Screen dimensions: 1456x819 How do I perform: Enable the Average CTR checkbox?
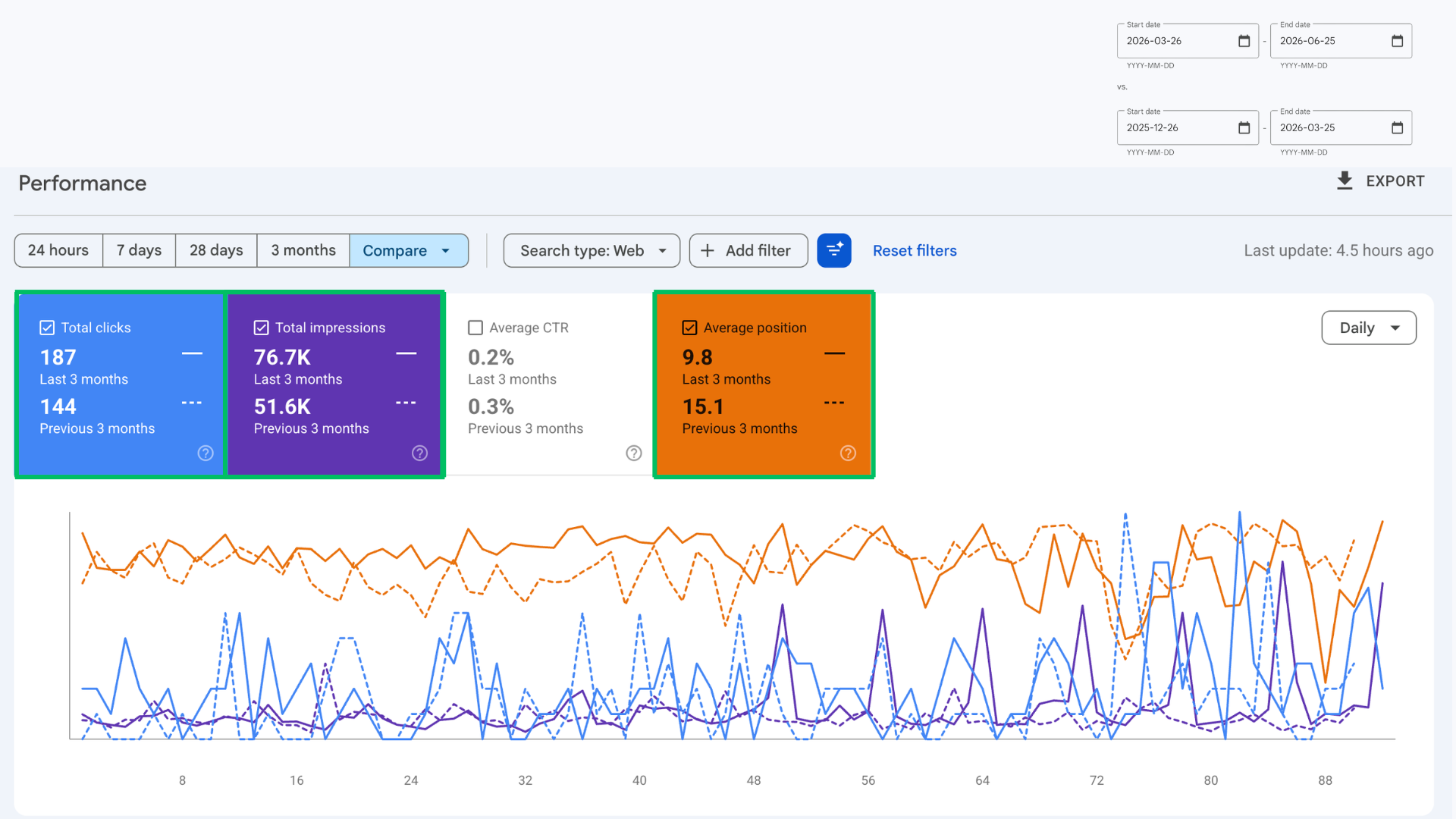click(x=475, y=328)
